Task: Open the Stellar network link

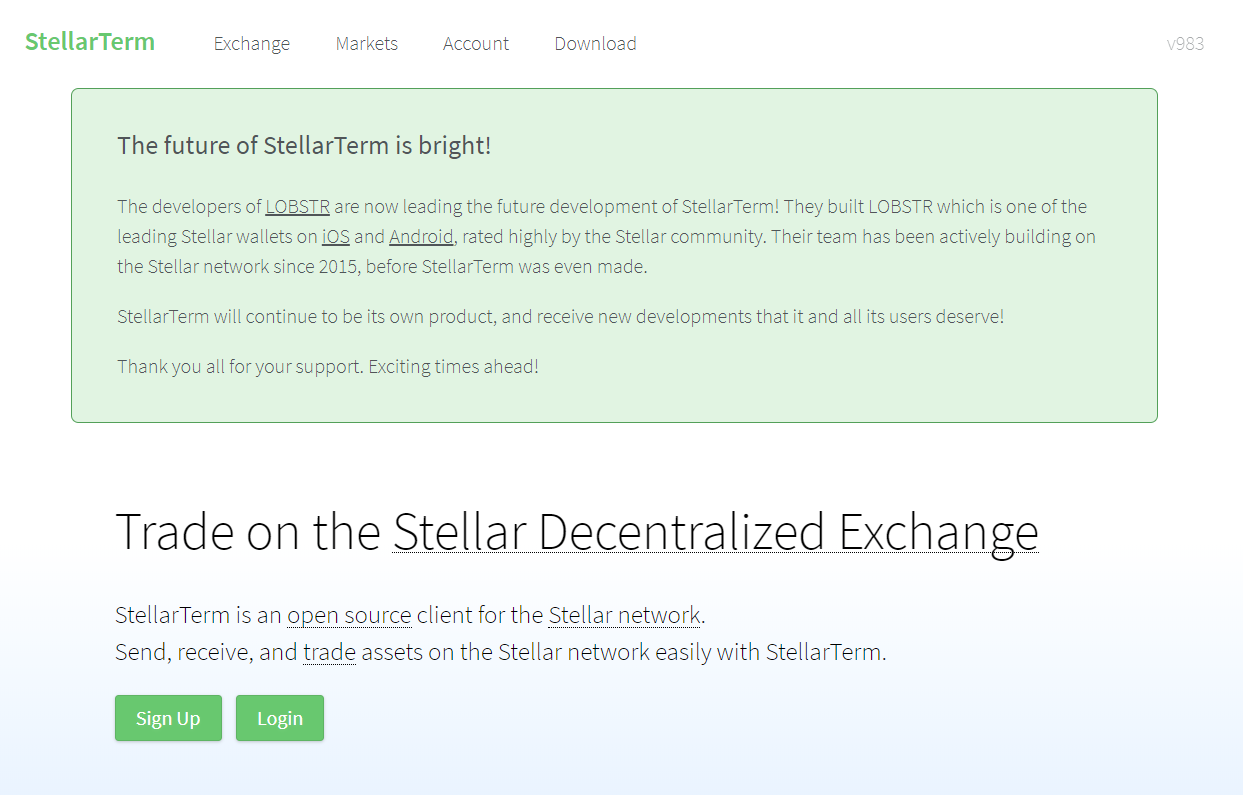Action: 624,615
